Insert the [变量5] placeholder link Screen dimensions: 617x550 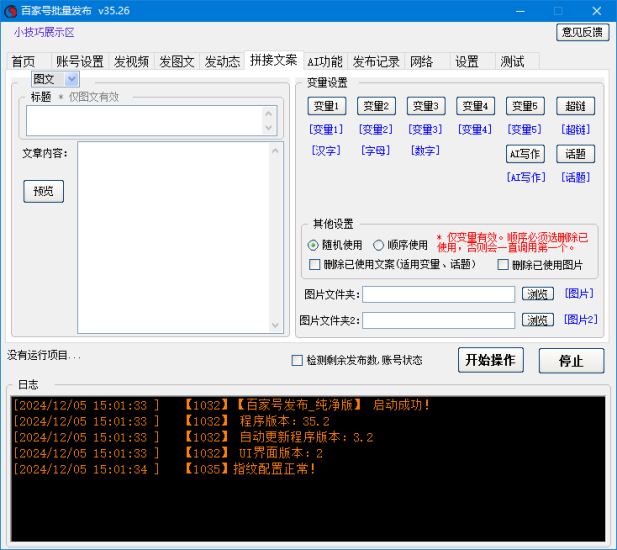pyautogui.click(x=524, y=129)
